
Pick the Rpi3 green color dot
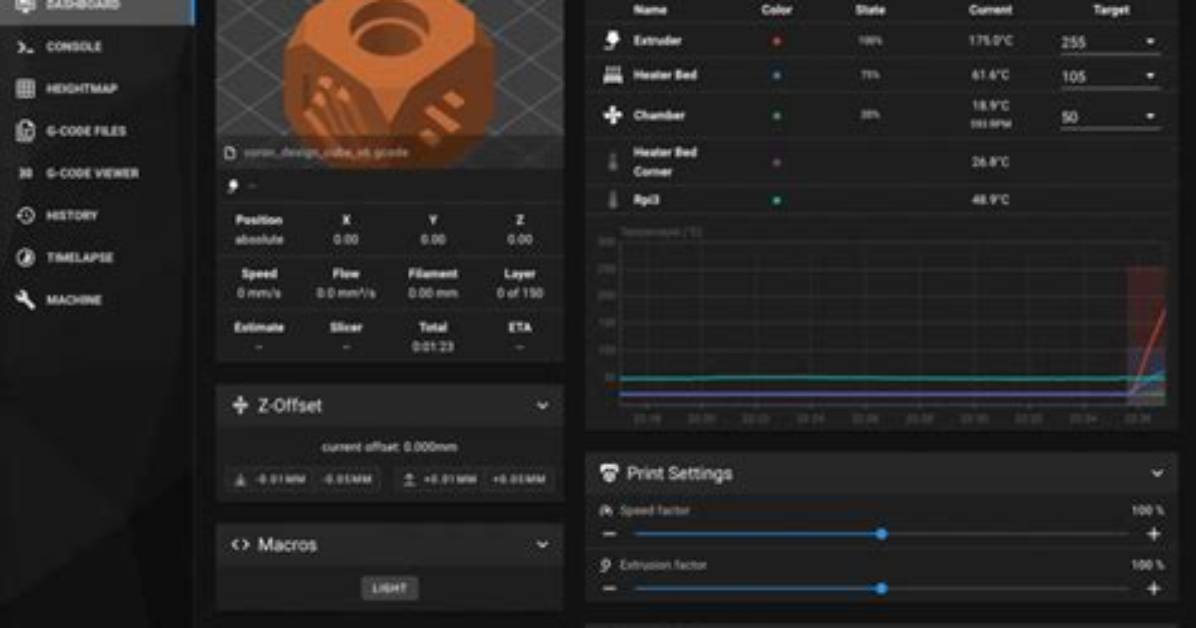pyautogui.click(x=776, y=201)
